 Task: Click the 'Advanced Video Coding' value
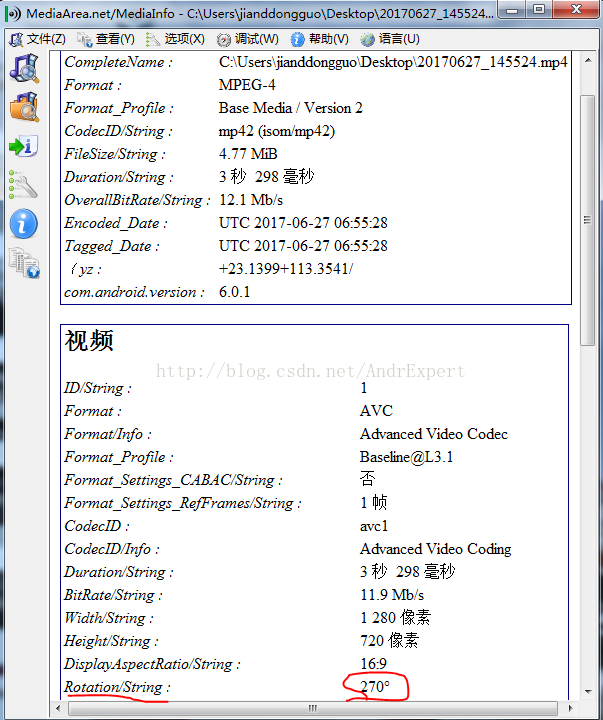tap(436, 549)
